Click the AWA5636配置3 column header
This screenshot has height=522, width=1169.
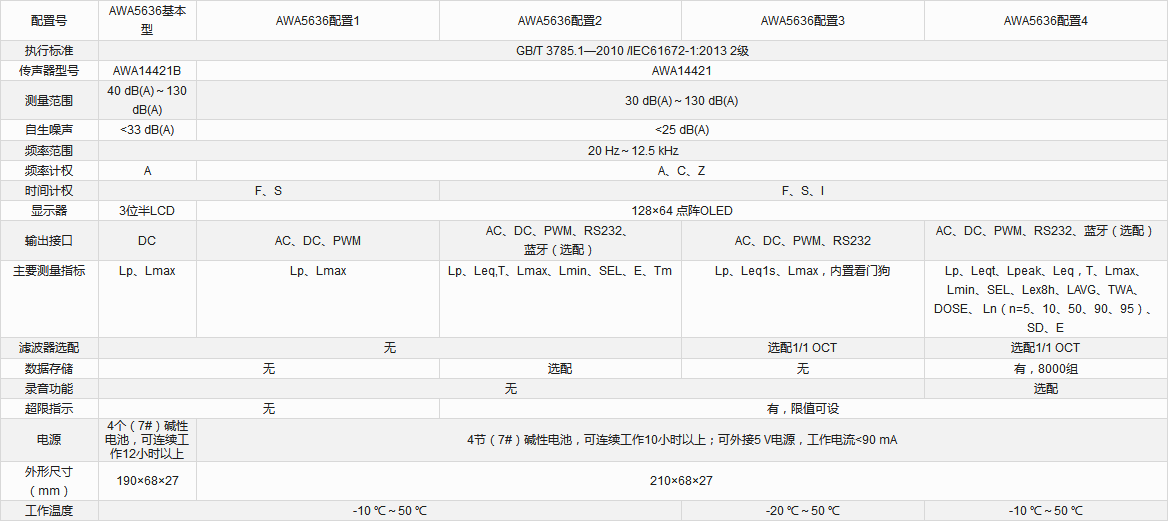[x=803, y=20]
